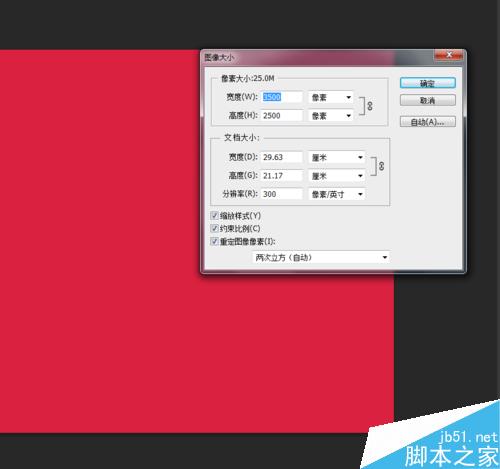The image size is (500, 469).
Task: Click the pixel height field showing 2500
Action: pyautogui.click(x=282, y=116)
